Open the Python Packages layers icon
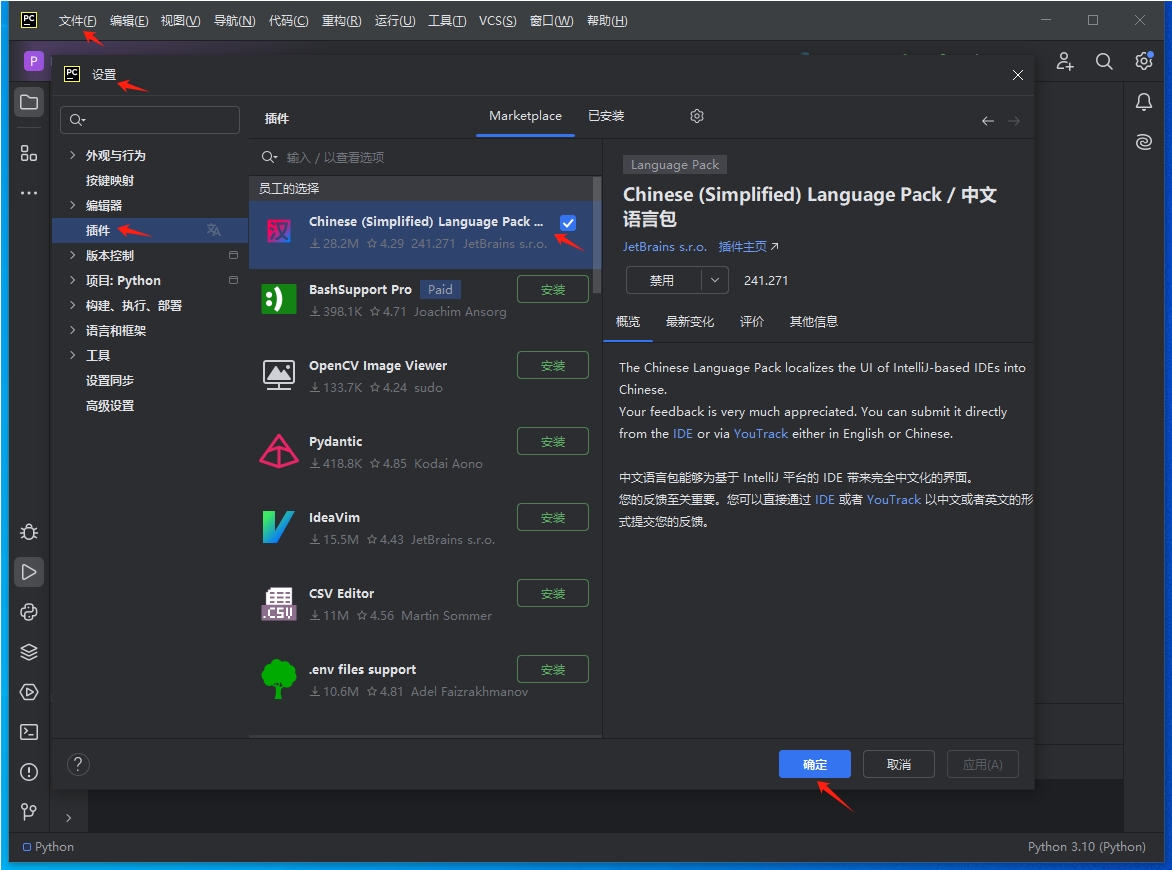1172x870 pixels. (29, 652)
